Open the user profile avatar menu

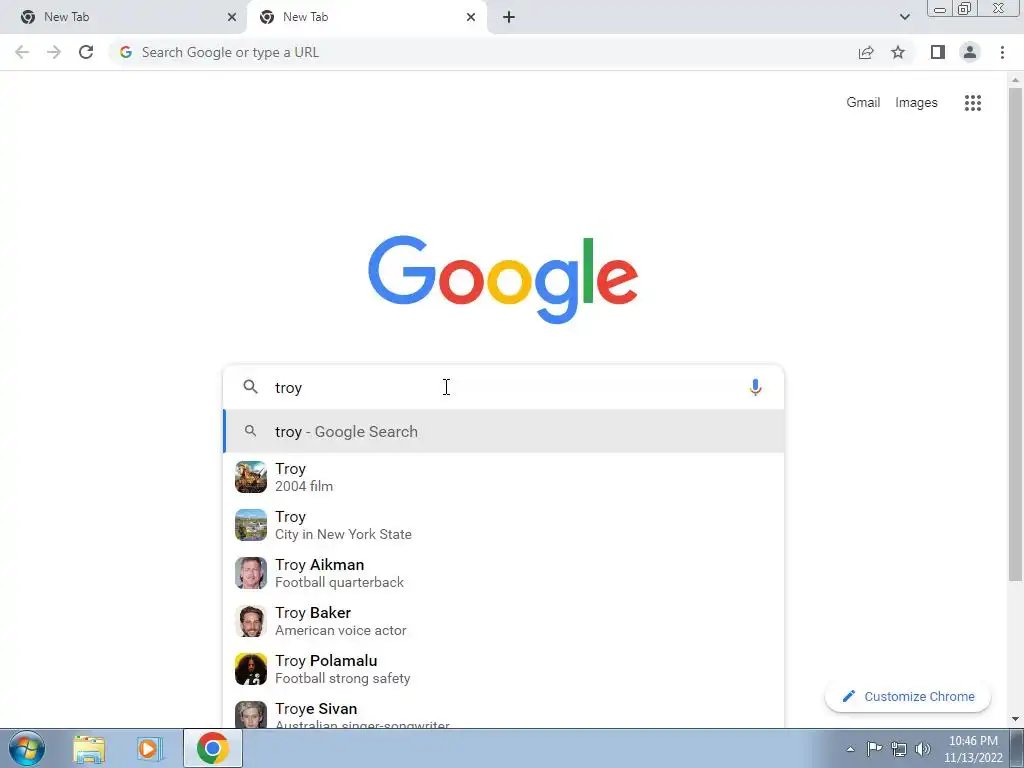(970, 52)
